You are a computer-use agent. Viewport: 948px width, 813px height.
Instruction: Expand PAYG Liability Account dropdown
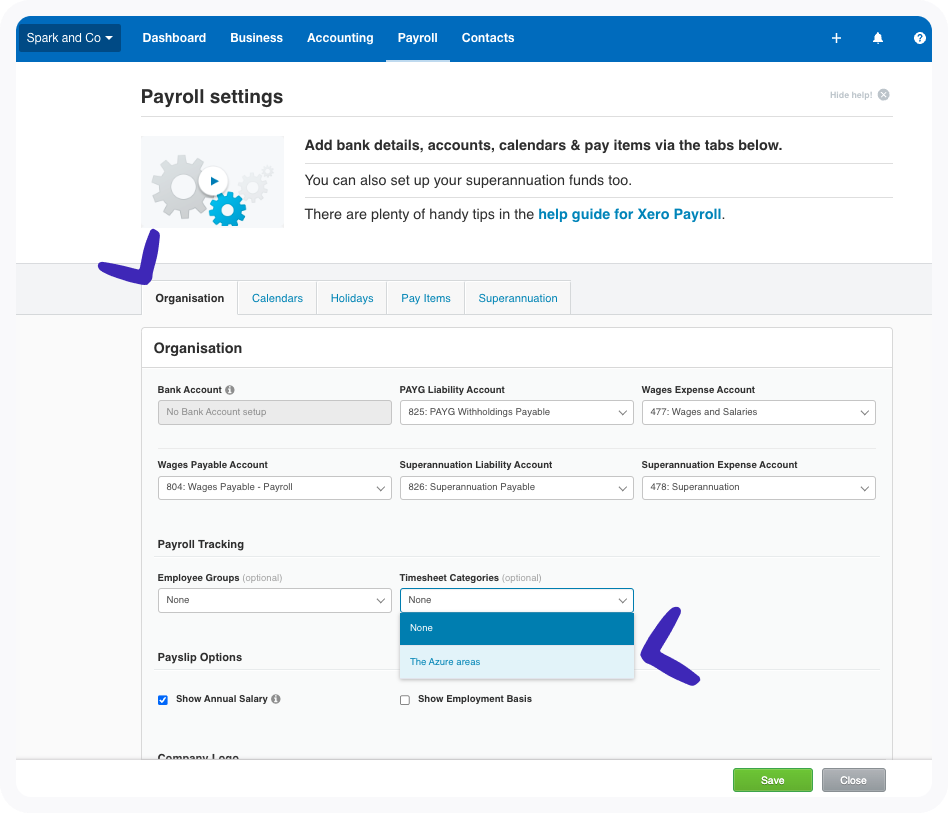coord(516,412)
